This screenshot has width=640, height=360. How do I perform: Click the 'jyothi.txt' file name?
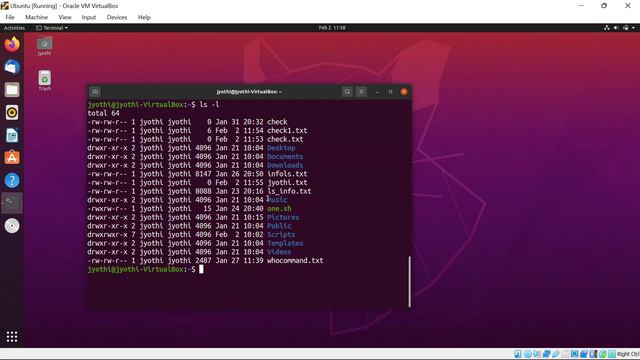287,182
